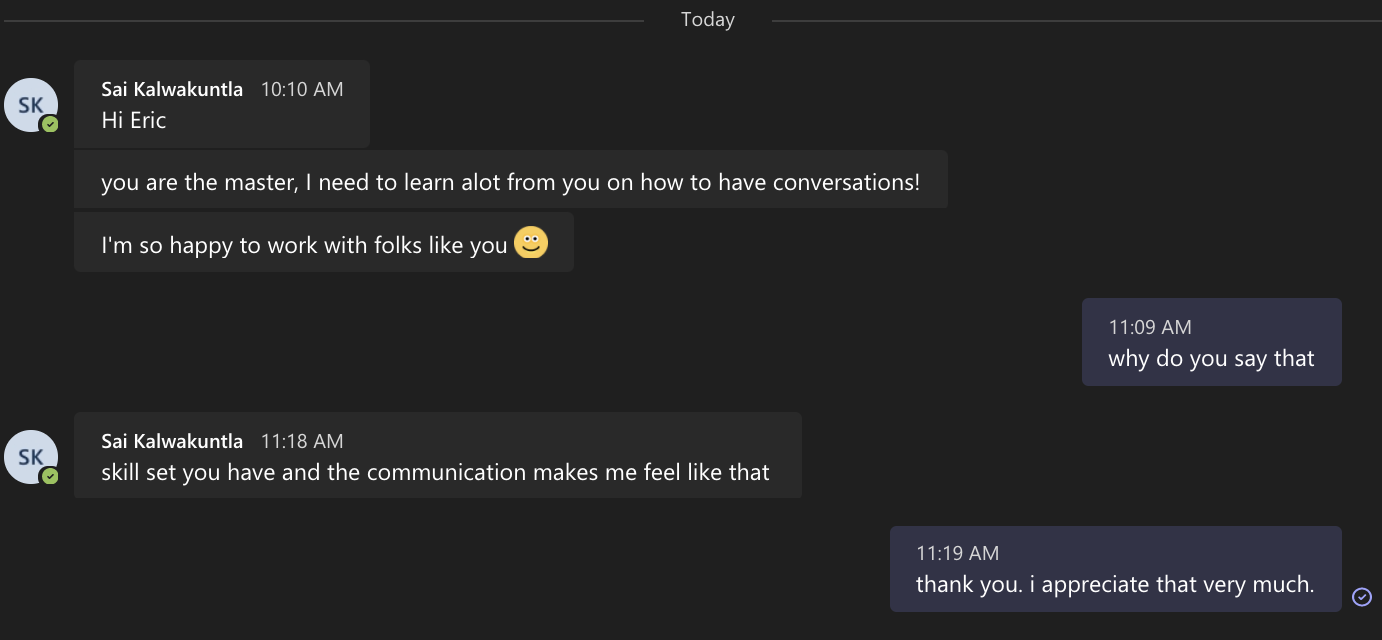1382x640 pixels.
Task: Click the green presence badge on the second SK avatar
Action: [50, 477]
